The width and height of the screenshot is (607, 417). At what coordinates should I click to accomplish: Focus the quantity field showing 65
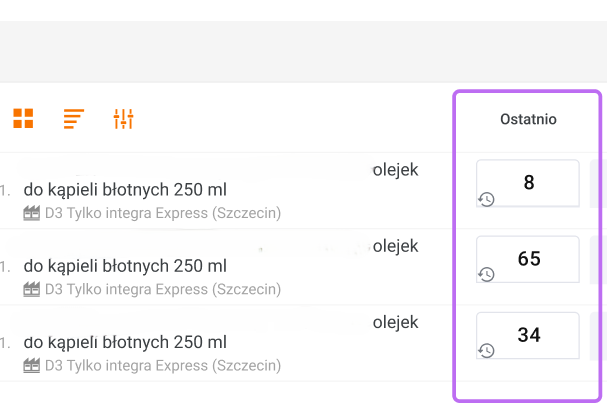click(x=529, y=259)
